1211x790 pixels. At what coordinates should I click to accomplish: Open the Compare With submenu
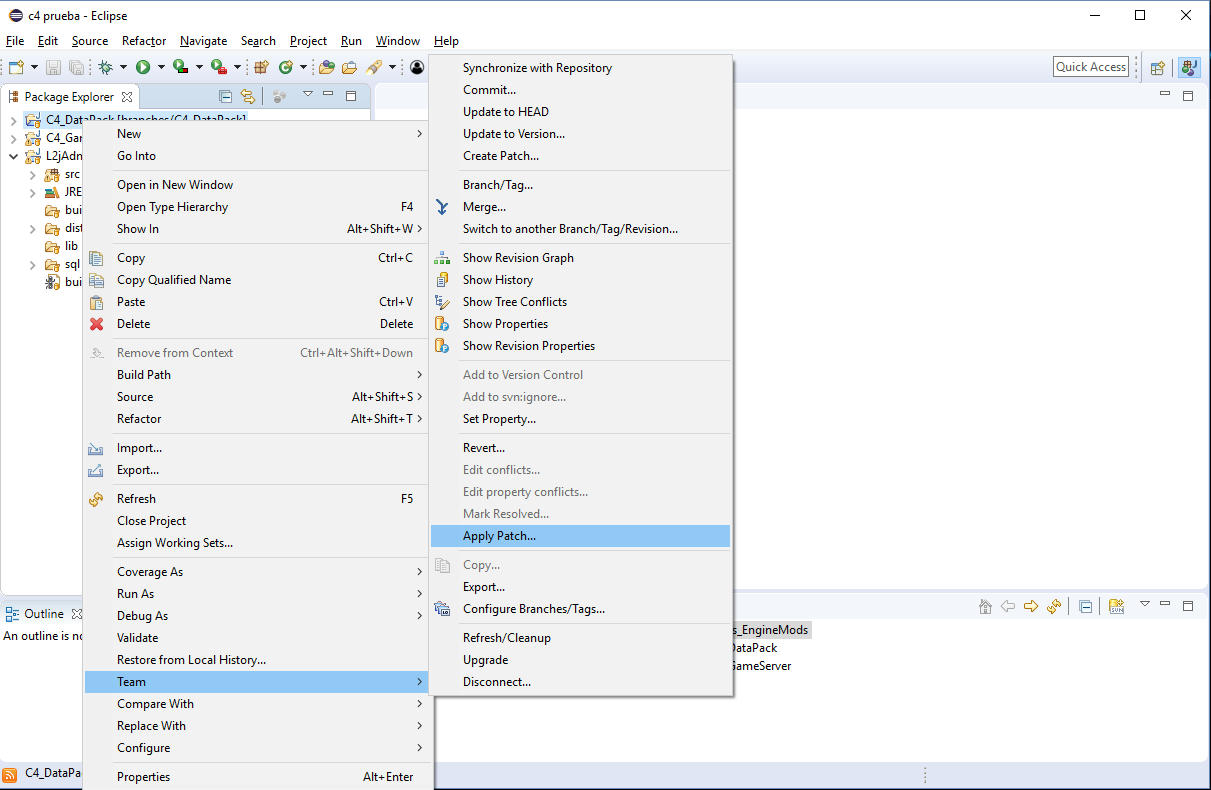257,704
